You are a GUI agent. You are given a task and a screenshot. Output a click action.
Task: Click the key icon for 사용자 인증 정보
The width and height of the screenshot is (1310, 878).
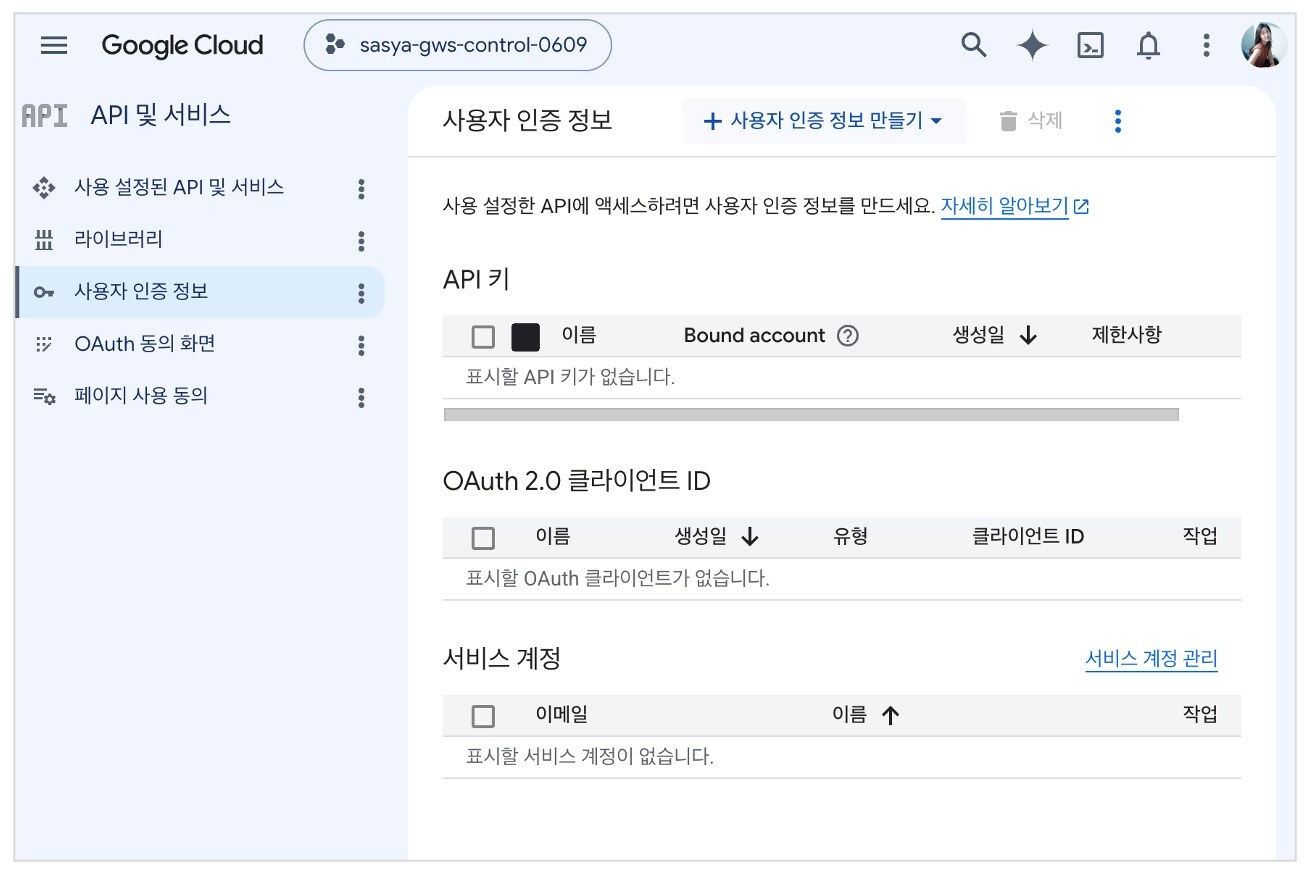[44, 292]
